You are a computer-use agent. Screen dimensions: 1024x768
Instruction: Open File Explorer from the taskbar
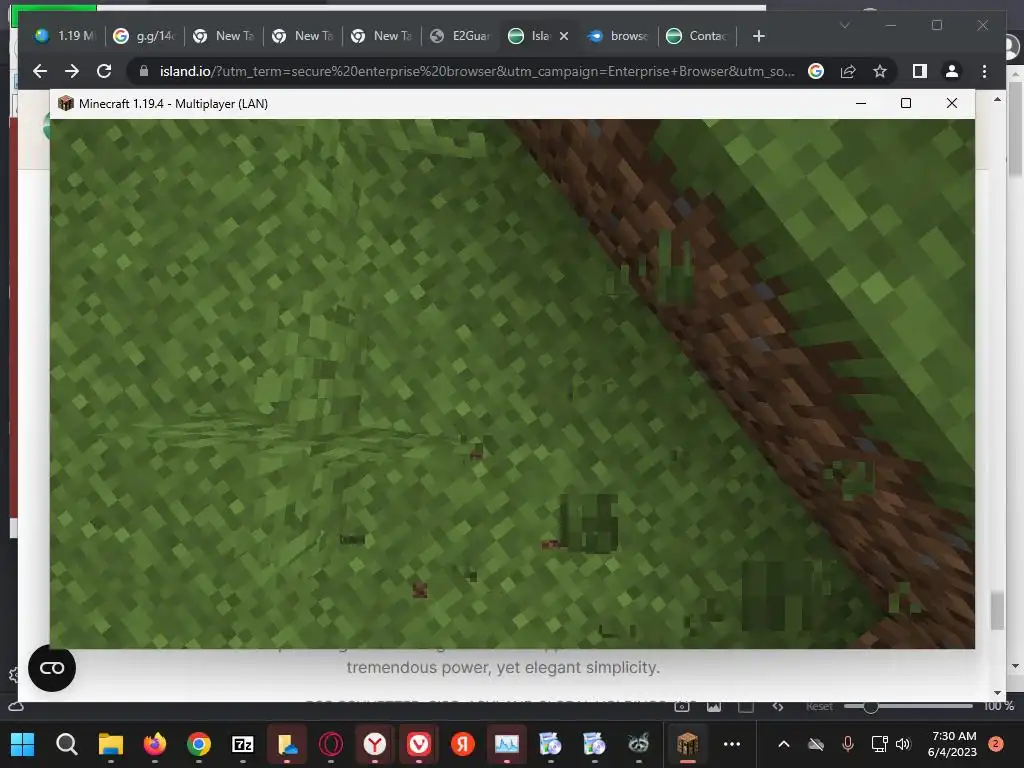pyautogui.click(x=110, y=744)
